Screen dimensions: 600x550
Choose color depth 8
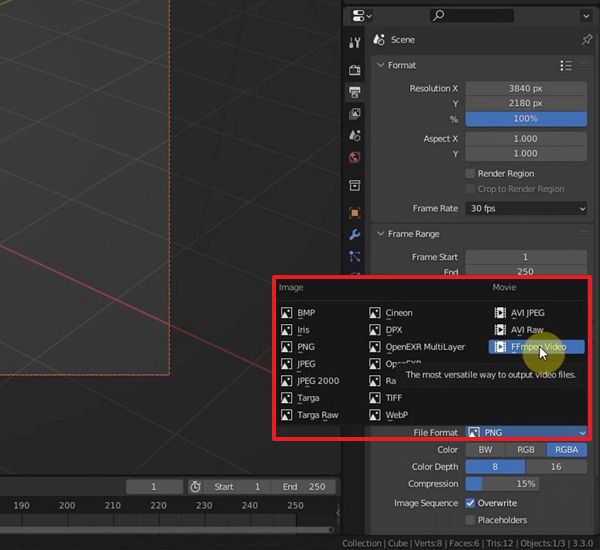[495, 467]
